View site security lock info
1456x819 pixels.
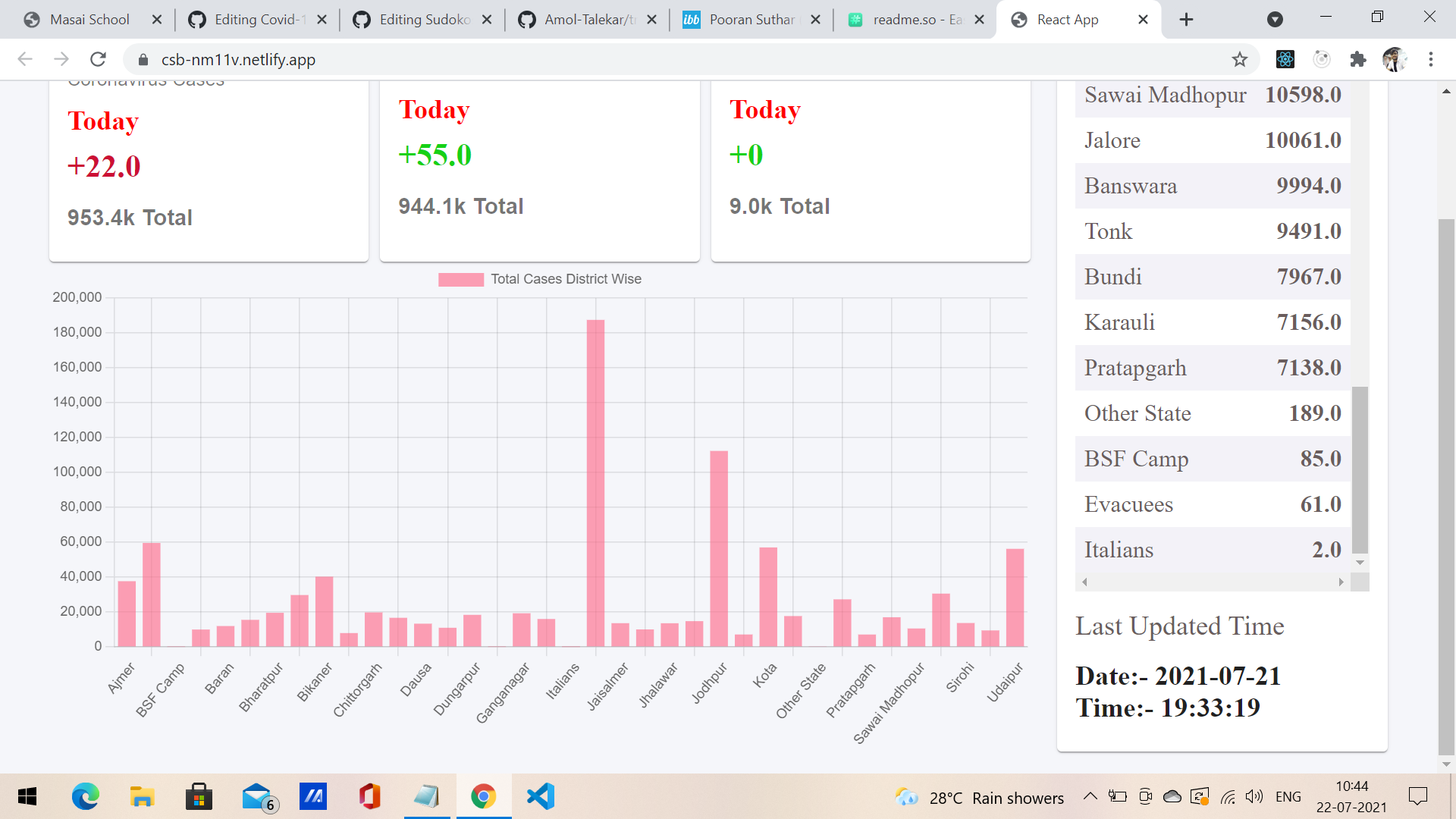143,59
